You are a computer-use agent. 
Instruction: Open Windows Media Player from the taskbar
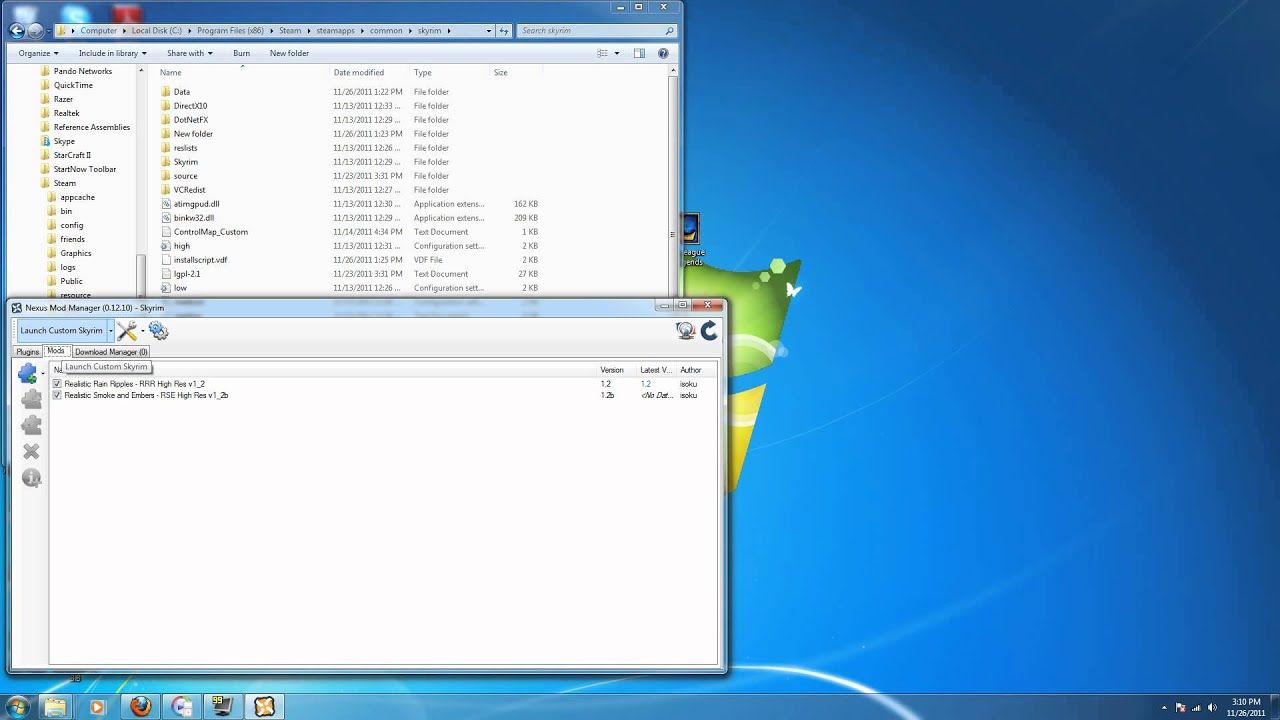(x=97, y=707)
